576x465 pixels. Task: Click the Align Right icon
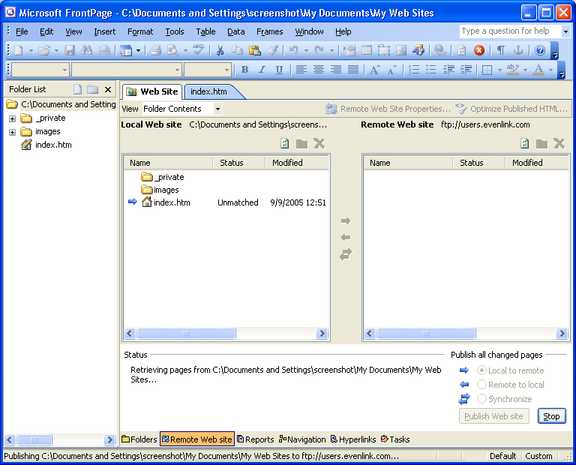click(x=336, y=69)
